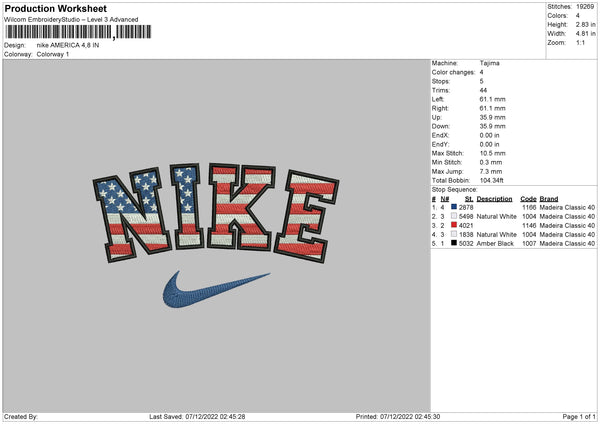Click the 'Page 1 of 1' indicator
This screenshot has width=600, height=424.
coord(579,417)
